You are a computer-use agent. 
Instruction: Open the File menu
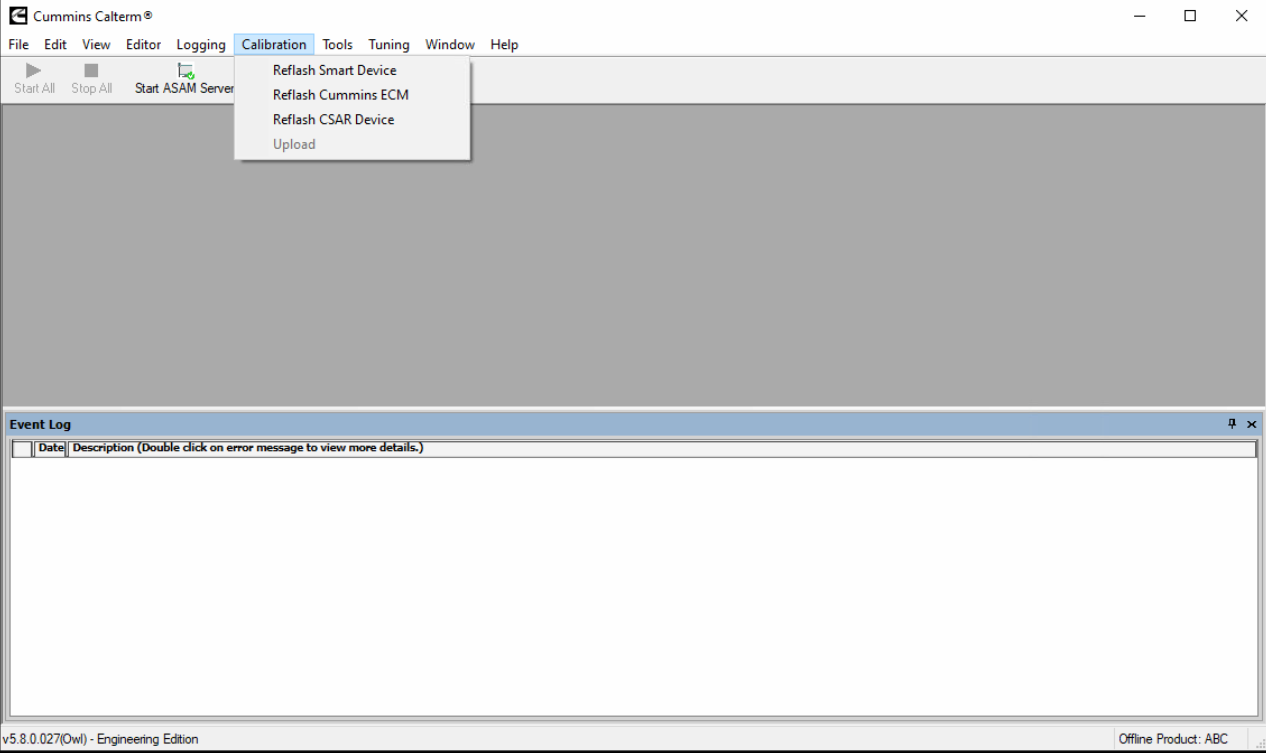18,45
